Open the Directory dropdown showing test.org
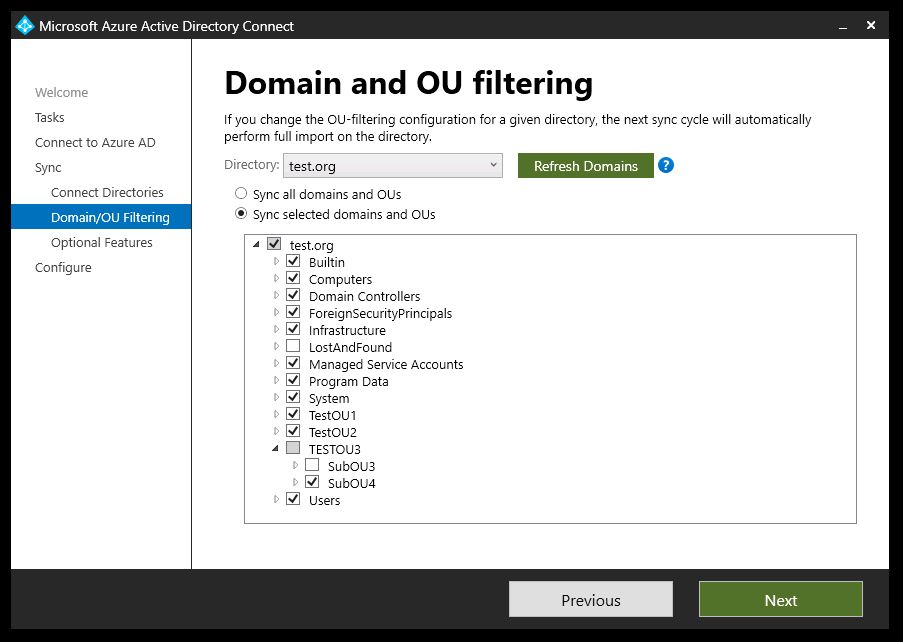The image size is (903, 642). click(393, 166)
